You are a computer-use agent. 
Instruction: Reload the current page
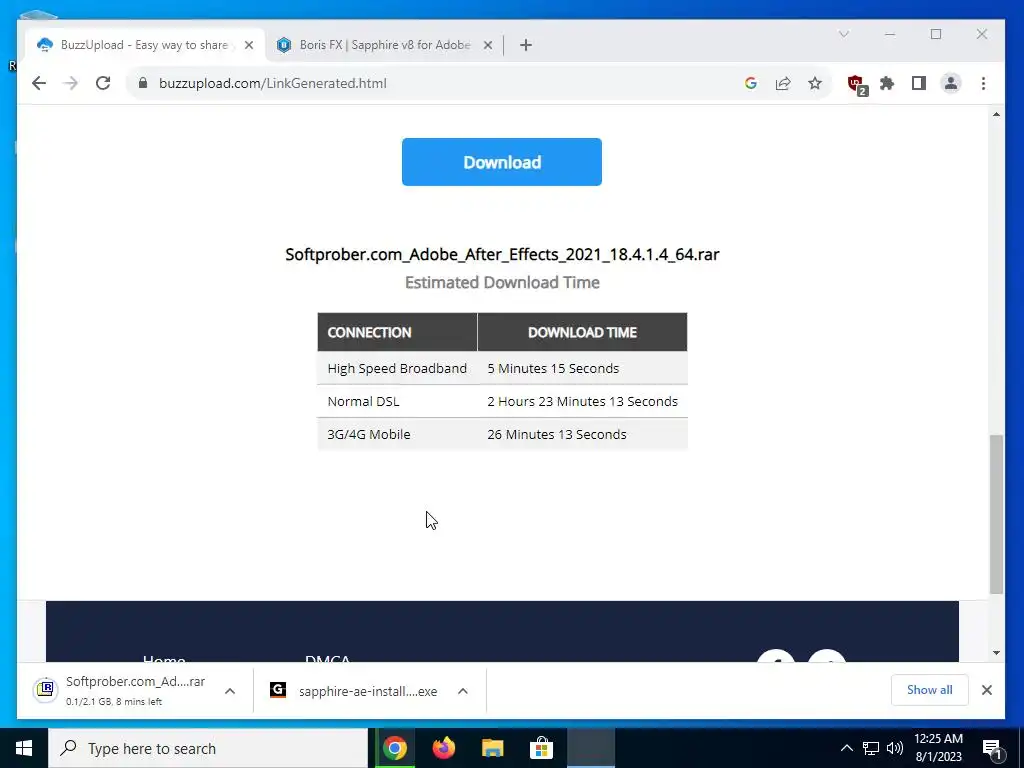tap(103, 83)
